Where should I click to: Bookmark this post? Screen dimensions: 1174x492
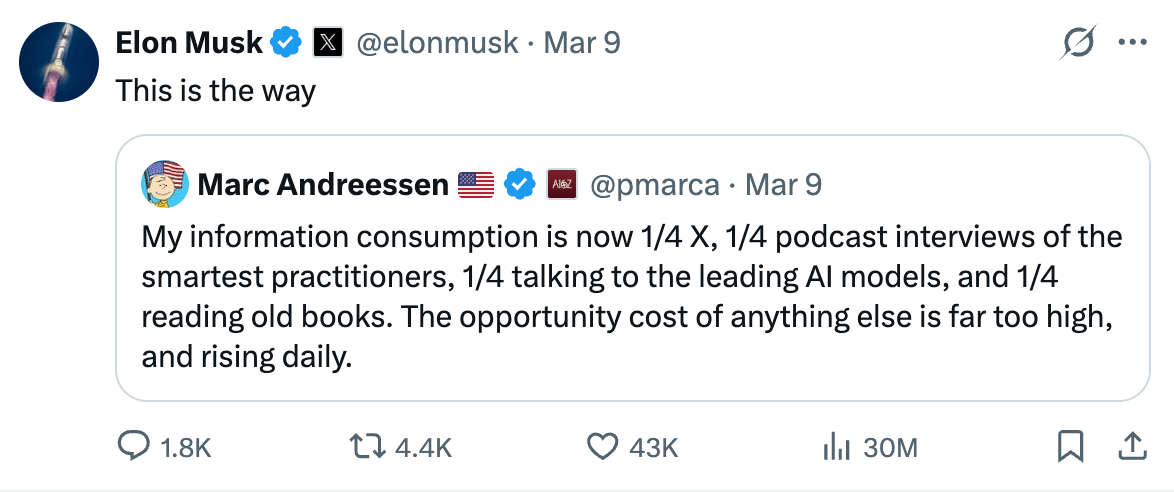[x=1070, y=446]
